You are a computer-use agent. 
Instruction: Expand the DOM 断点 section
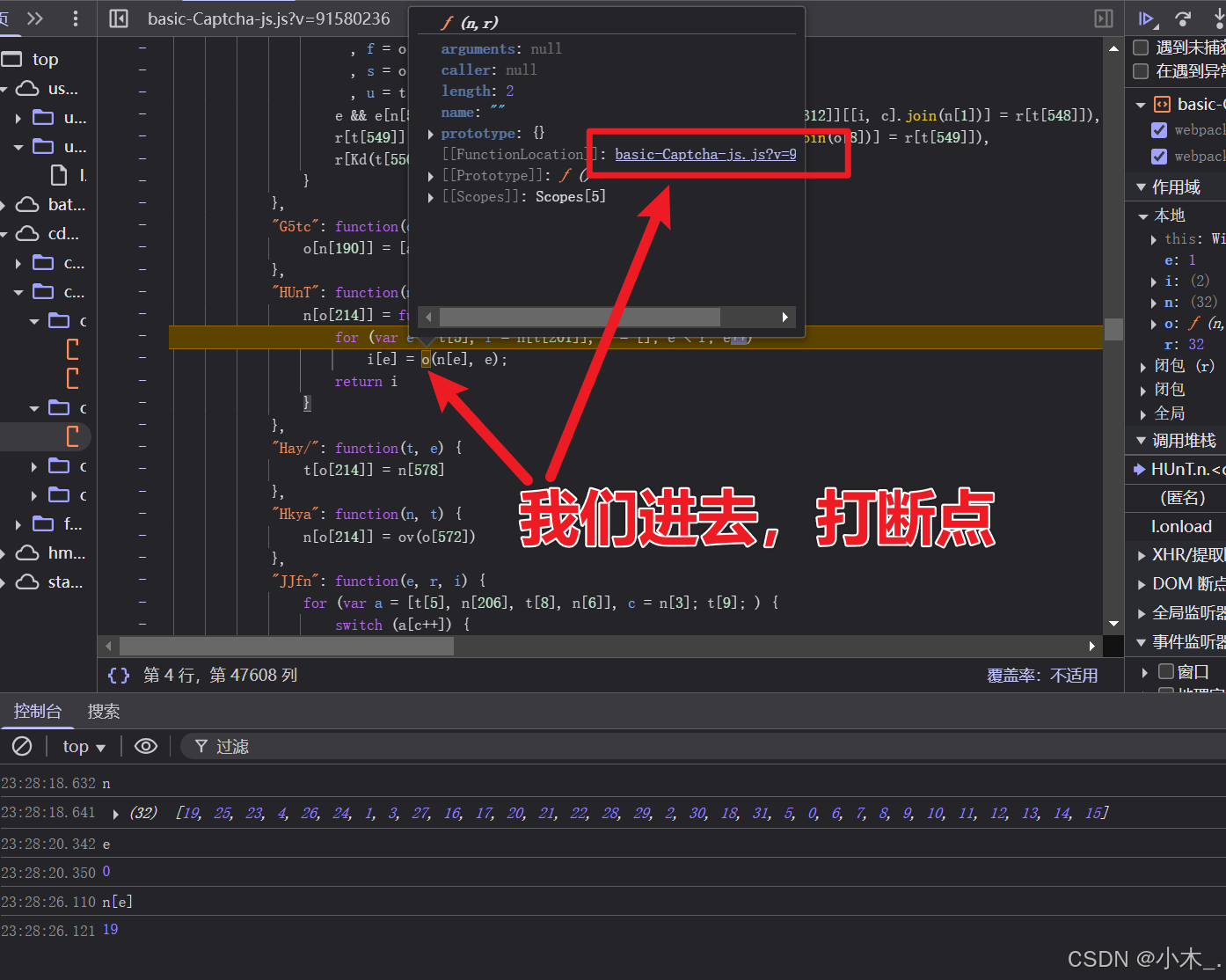[x=1142, y=584]
